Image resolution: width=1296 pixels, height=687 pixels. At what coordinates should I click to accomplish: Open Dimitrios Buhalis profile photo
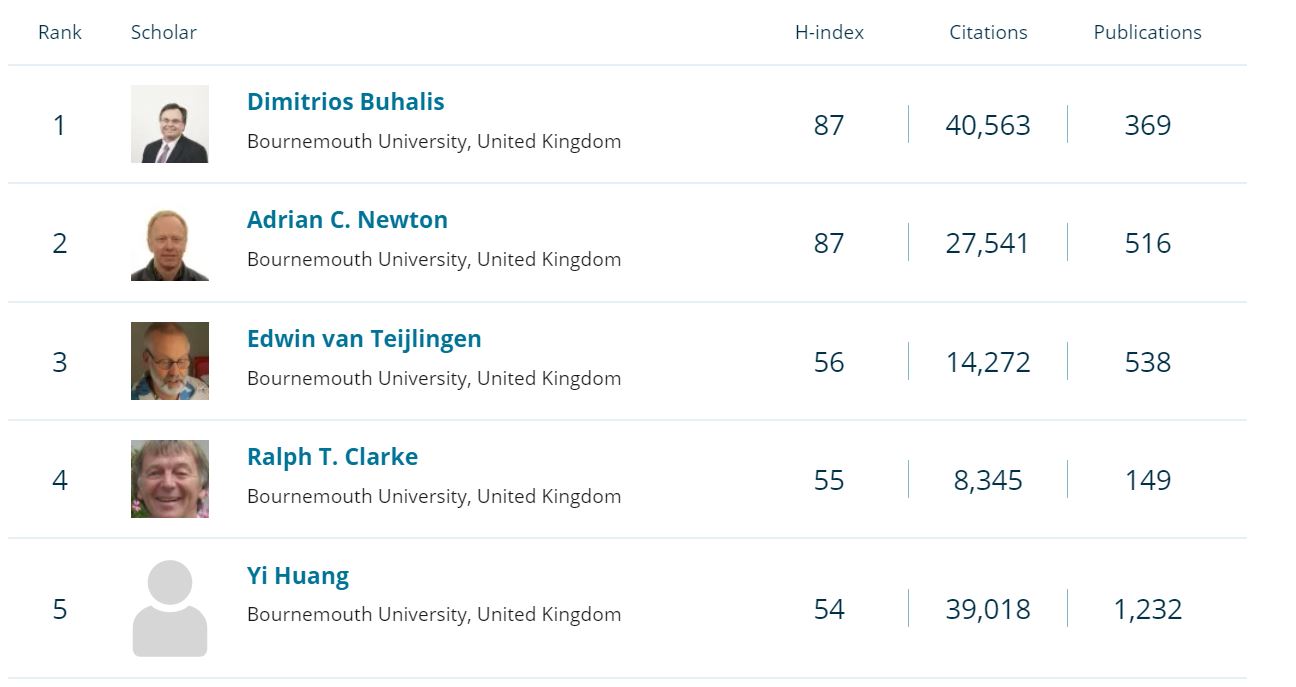[x=170, y=124]
